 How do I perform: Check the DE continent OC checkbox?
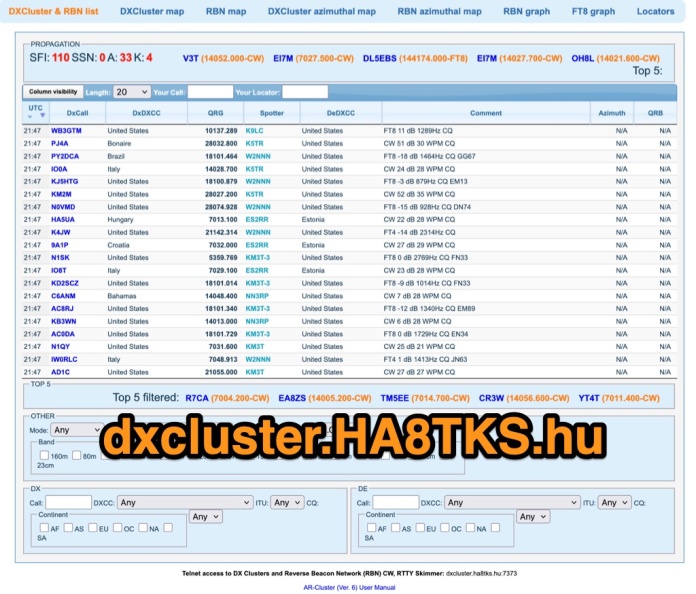coord(445,527)
